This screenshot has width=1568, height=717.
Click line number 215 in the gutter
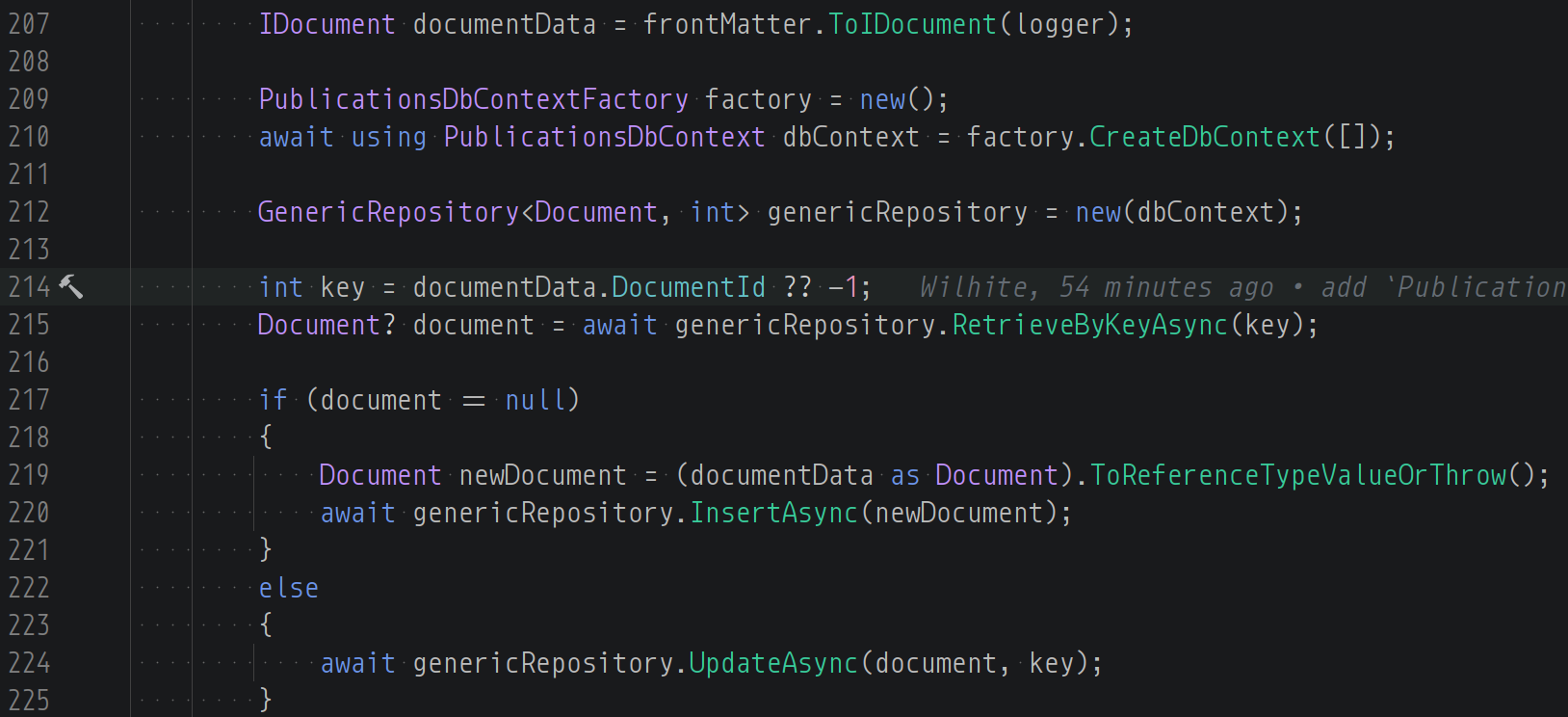[29, 325]
